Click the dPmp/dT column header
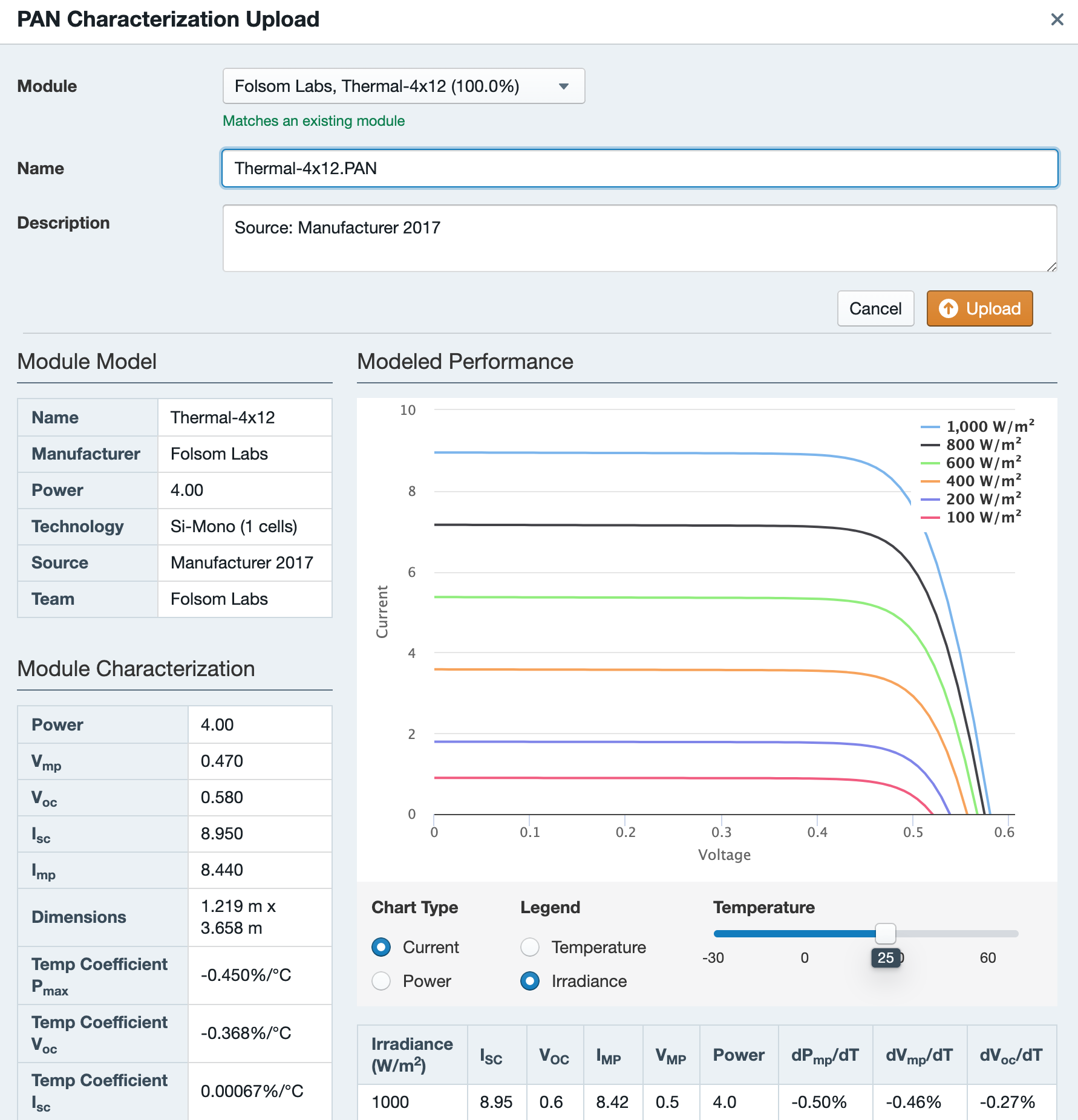The width and height of the screenshot is (1078, 1120). (x=825, y=1055)
